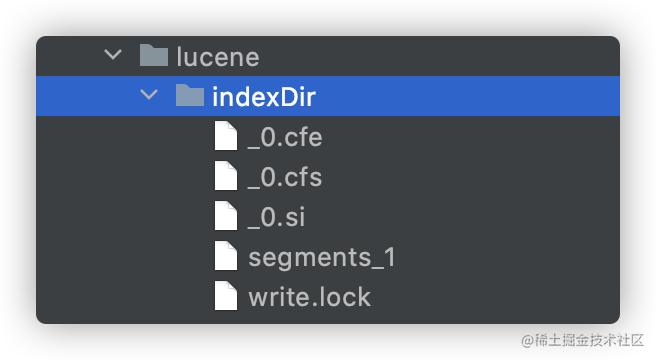Collapse the indexDir folder chevron
This screenshot has width=656, height=360.
149,95
